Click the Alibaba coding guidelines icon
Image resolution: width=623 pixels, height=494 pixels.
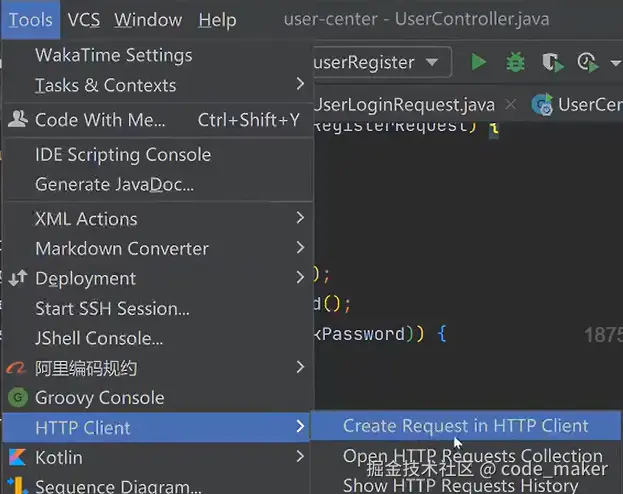click(17, 368)
